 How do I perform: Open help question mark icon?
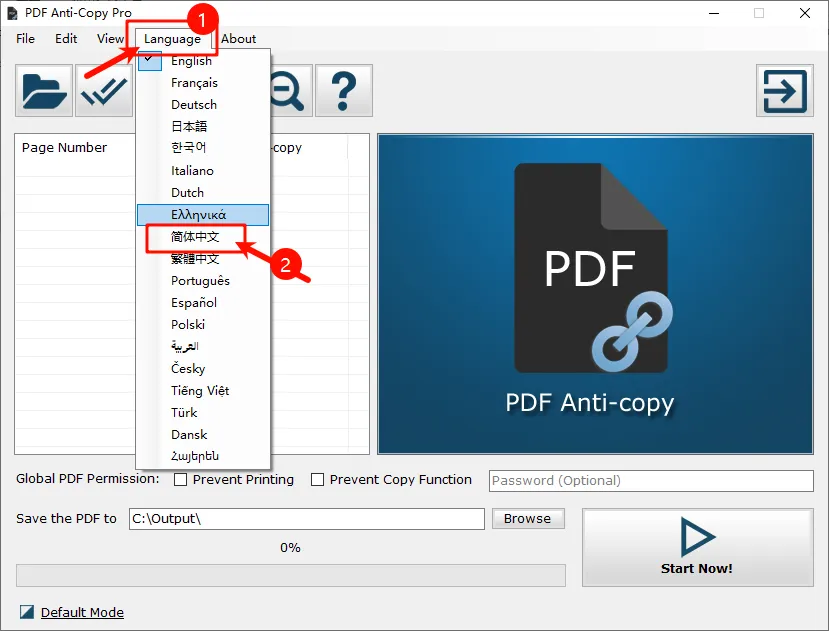344,90
